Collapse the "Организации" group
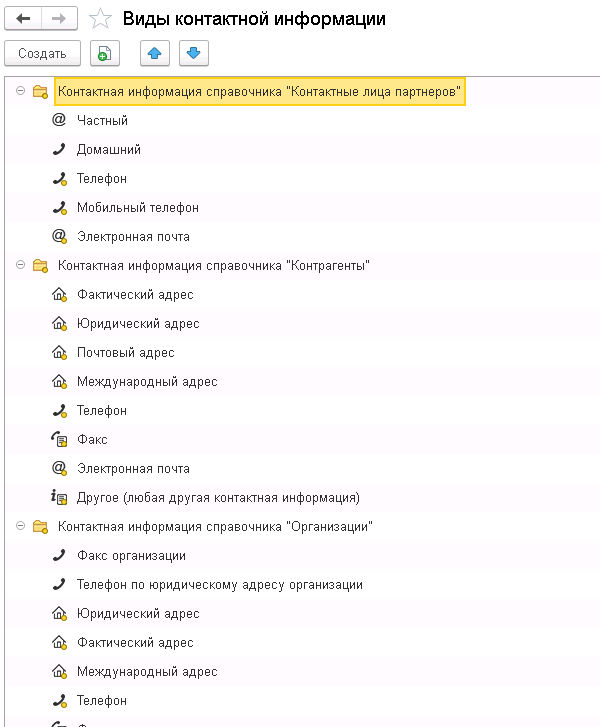Viewport: 600px width, 727px height. click(20, 526)
